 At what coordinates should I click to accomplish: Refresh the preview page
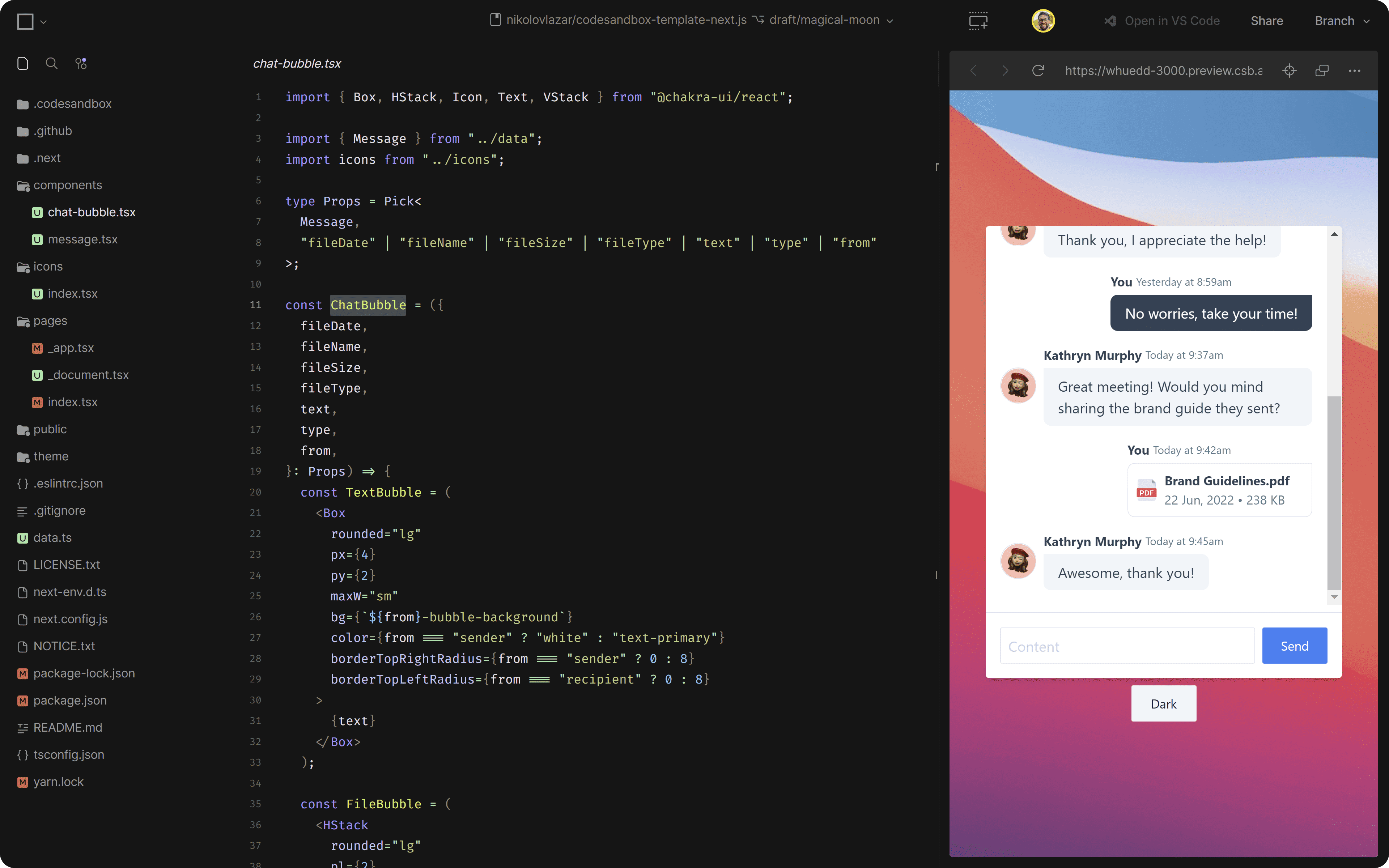click(x=1038, y=70)
